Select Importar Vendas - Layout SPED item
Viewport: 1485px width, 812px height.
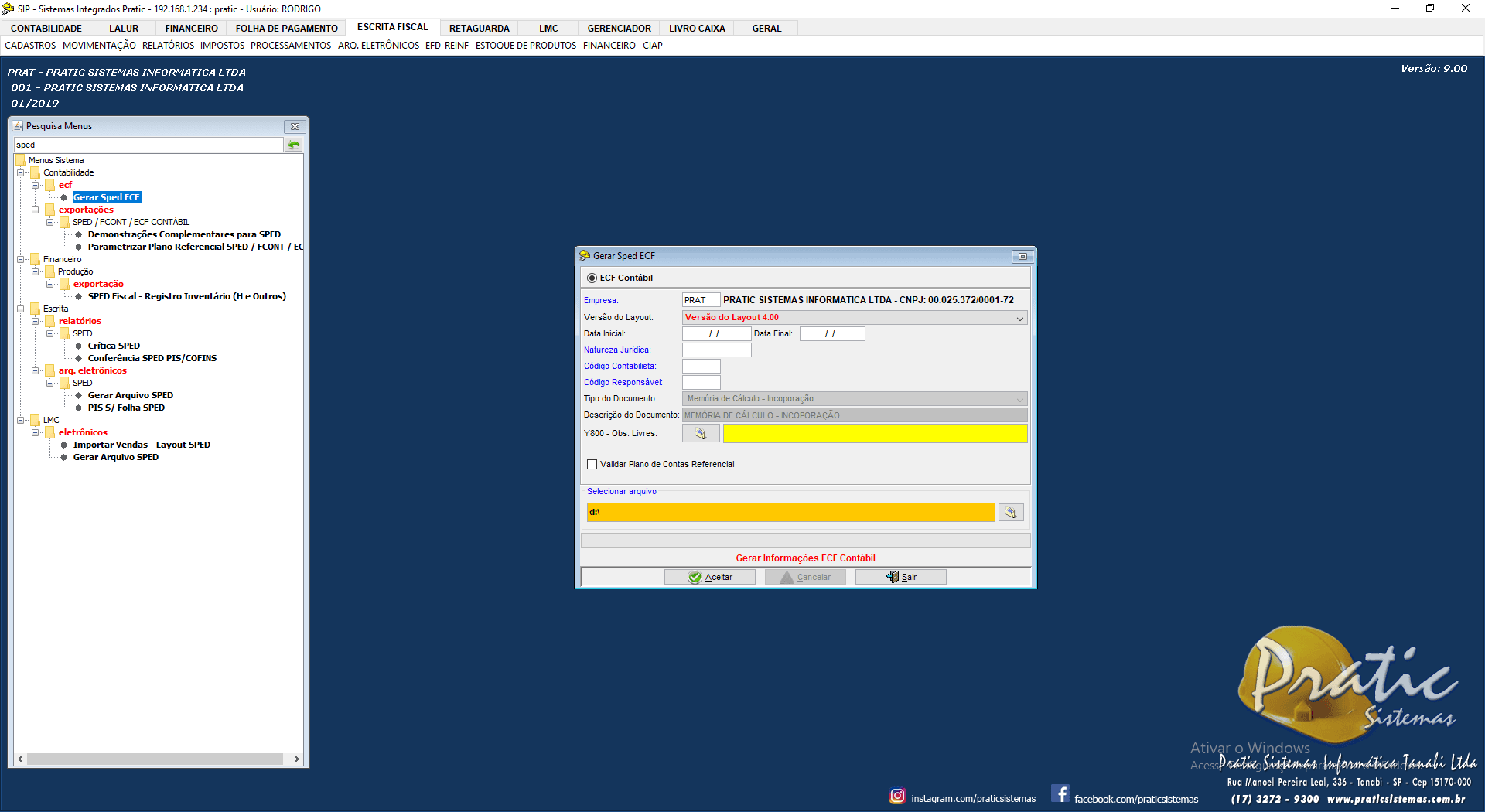click(x=142, y=445)
